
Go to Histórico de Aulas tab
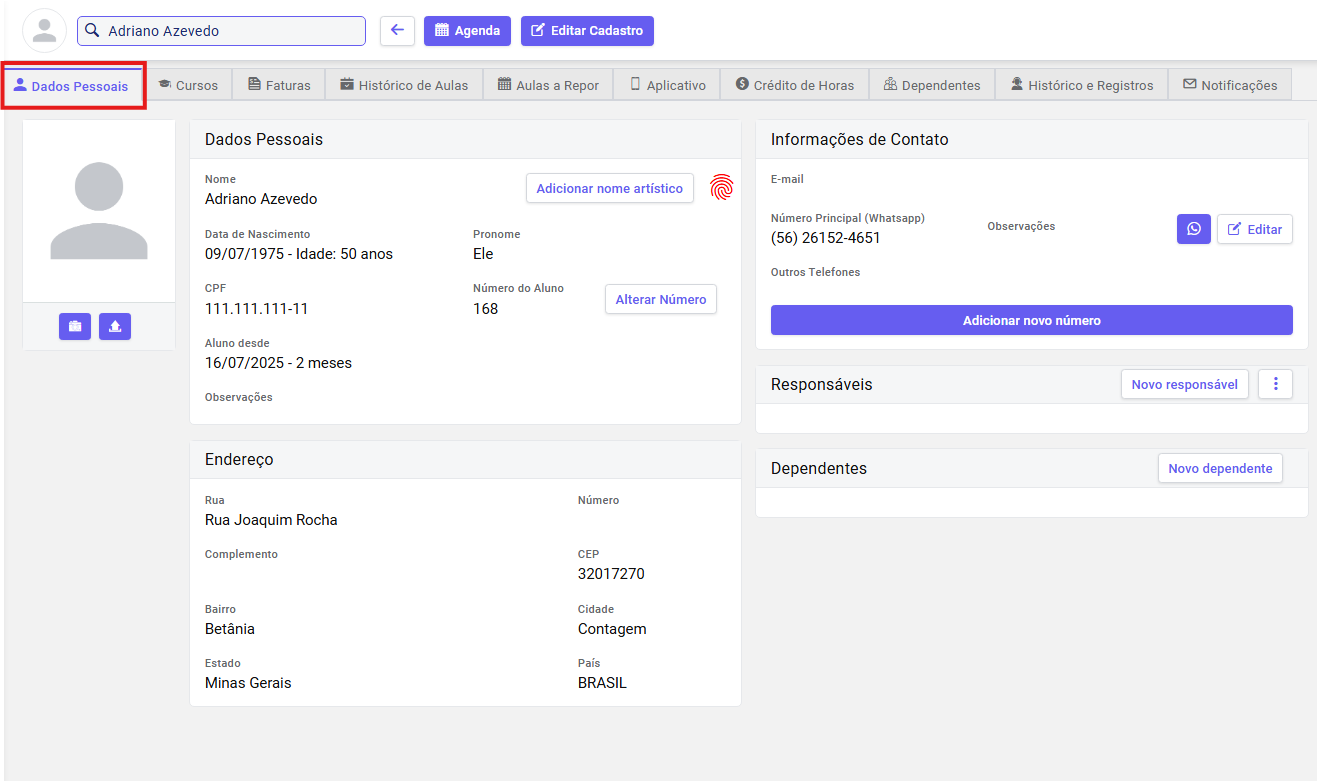click(403, 85)
